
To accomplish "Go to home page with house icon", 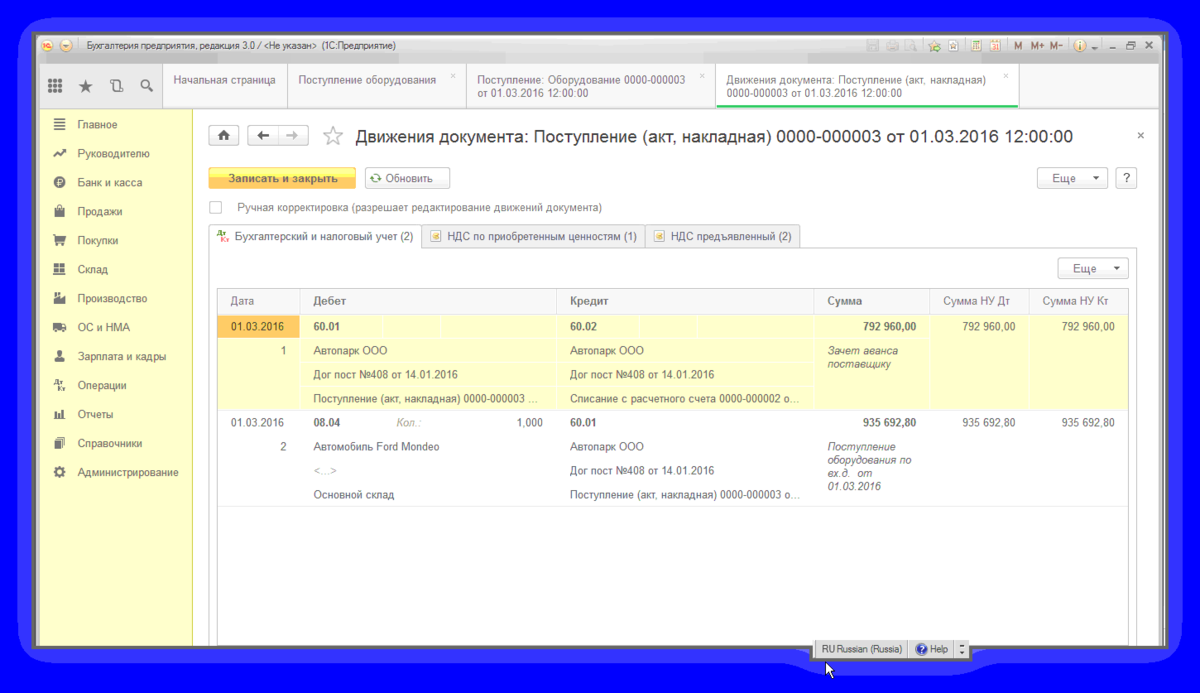I will tap(224, 136).
